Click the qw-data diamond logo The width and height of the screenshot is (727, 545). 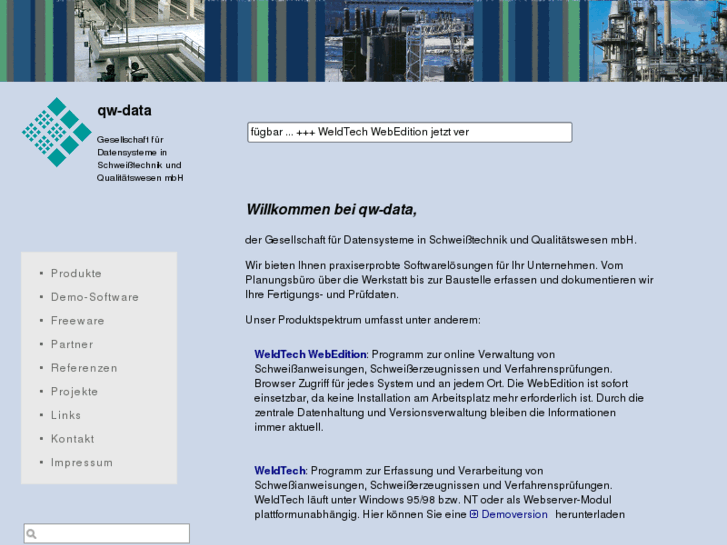click(57, 132)
